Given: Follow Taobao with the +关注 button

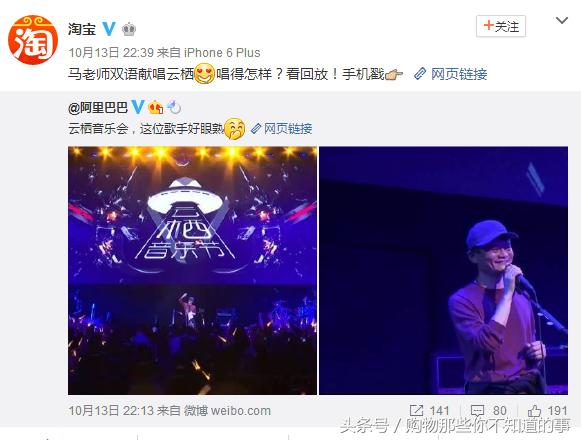Looking at the screenshot, I should point(501,26).
